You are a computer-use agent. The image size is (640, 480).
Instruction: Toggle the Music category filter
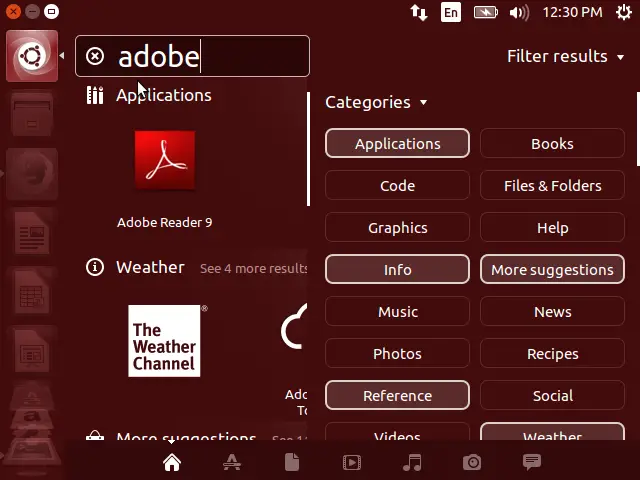pos(398,311)
